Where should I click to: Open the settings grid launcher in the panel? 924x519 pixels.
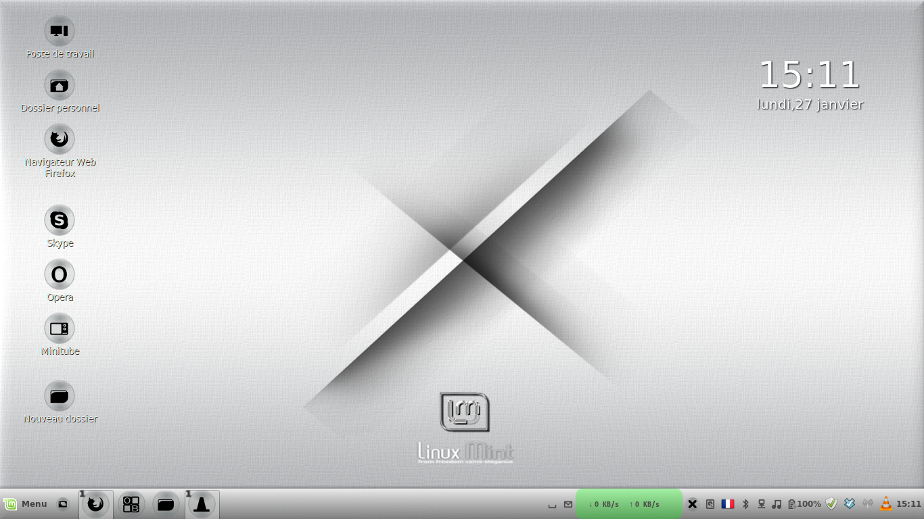pos(131,504)
